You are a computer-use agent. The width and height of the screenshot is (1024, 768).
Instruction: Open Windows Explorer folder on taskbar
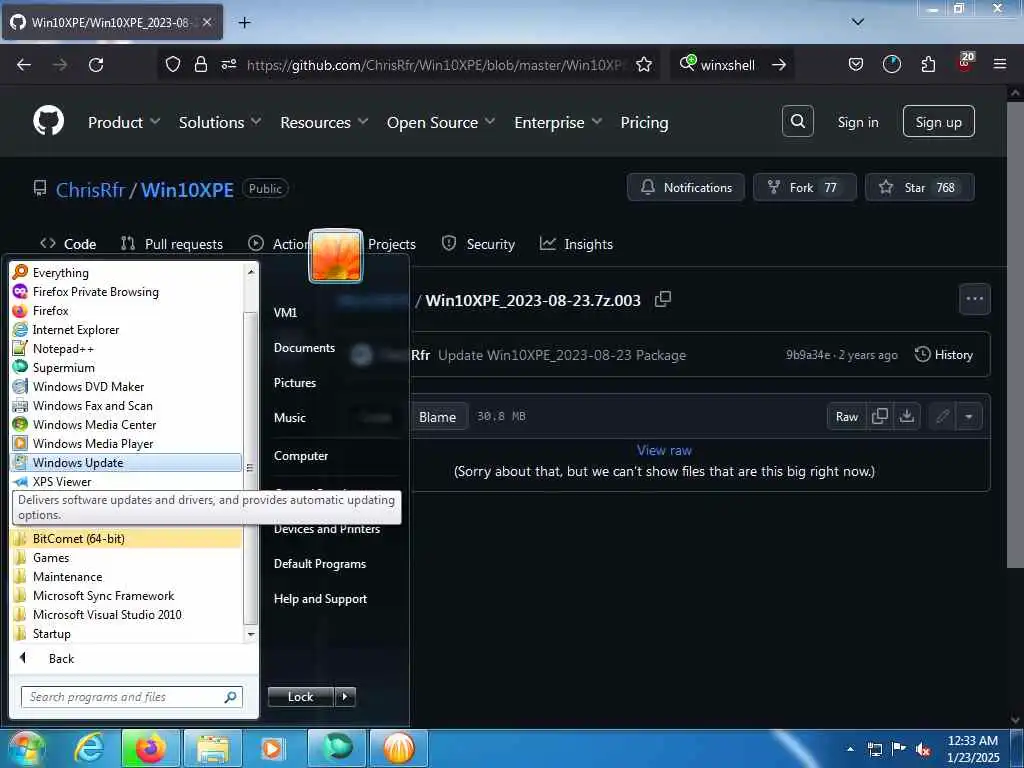click(x=213, y=748)
